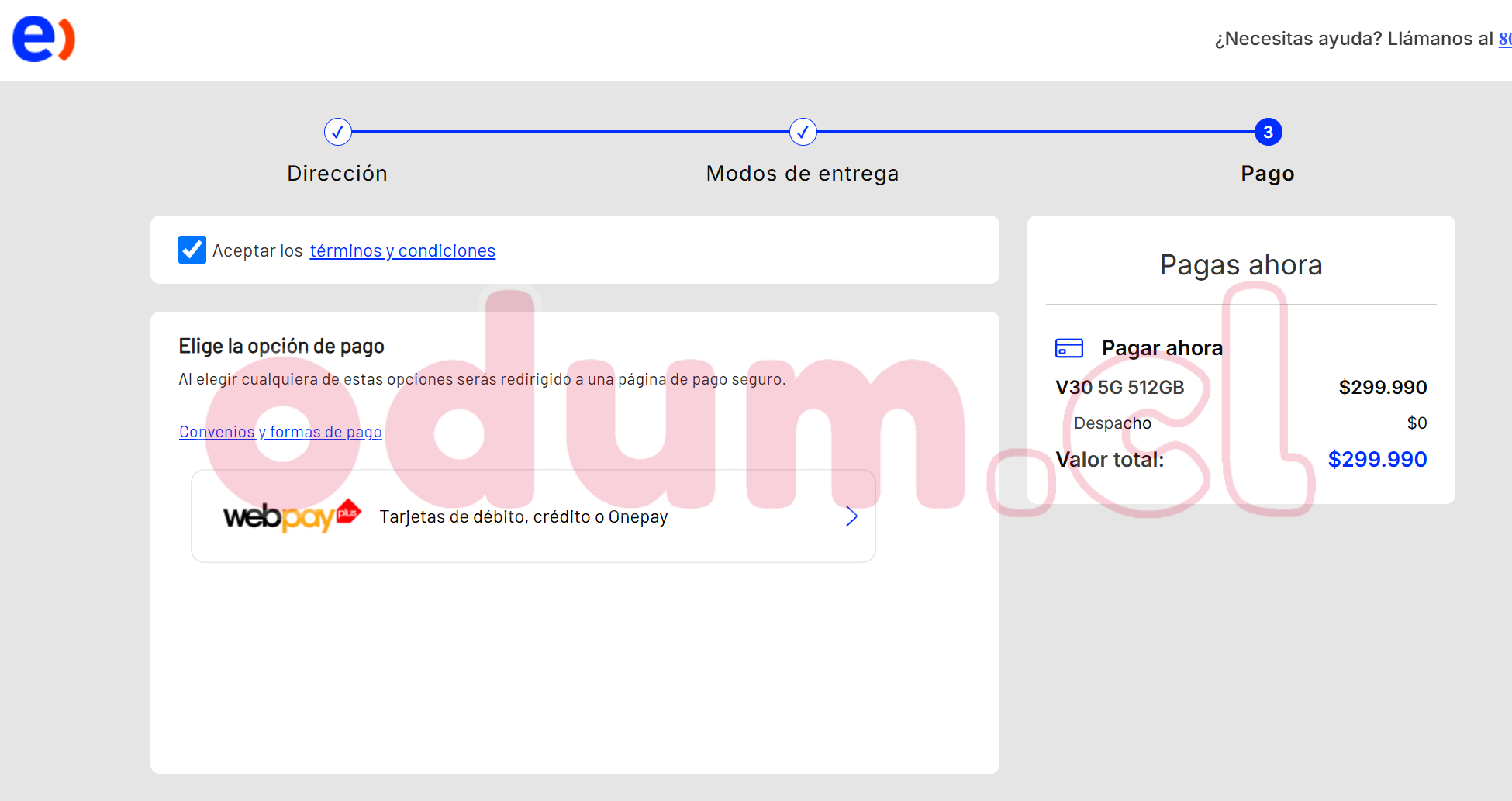Screen dimensions: 1512x801
Task: Open the términos y condiciones link
Action: pyautogui.click(x=402, y=251)
